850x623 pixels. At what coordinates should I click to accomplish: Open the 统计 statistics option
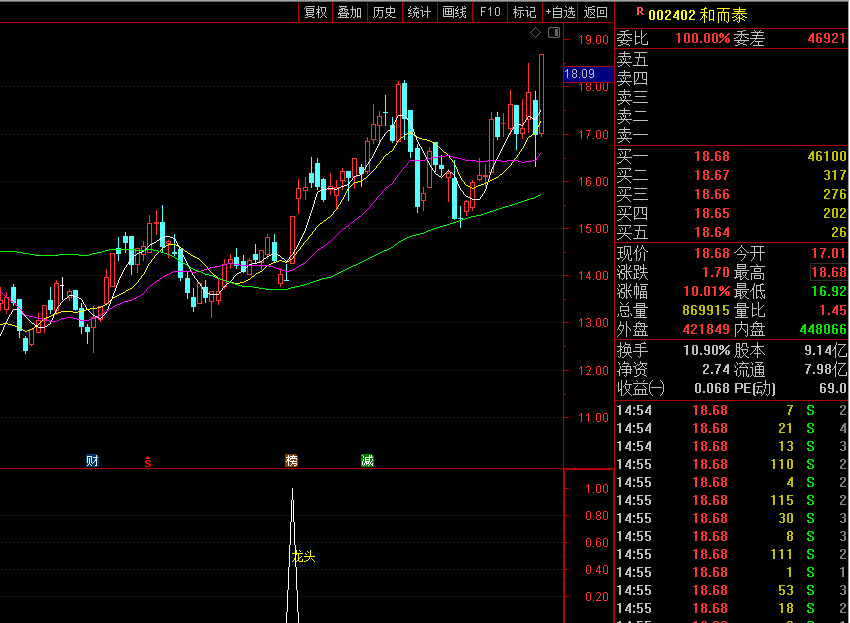419,12
